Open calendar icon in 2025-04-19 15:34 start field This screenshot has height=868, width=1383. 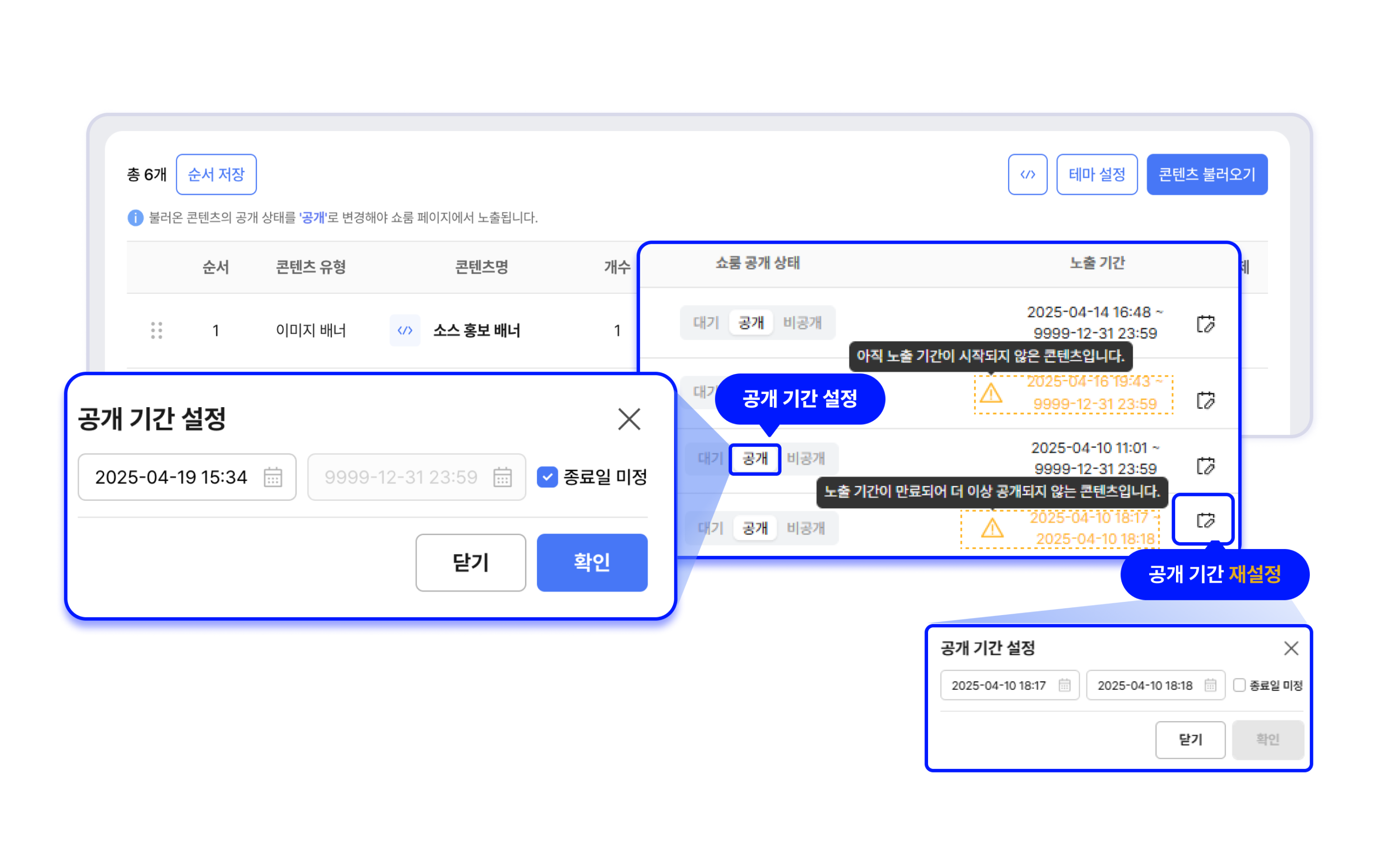[x=273, y=477]
